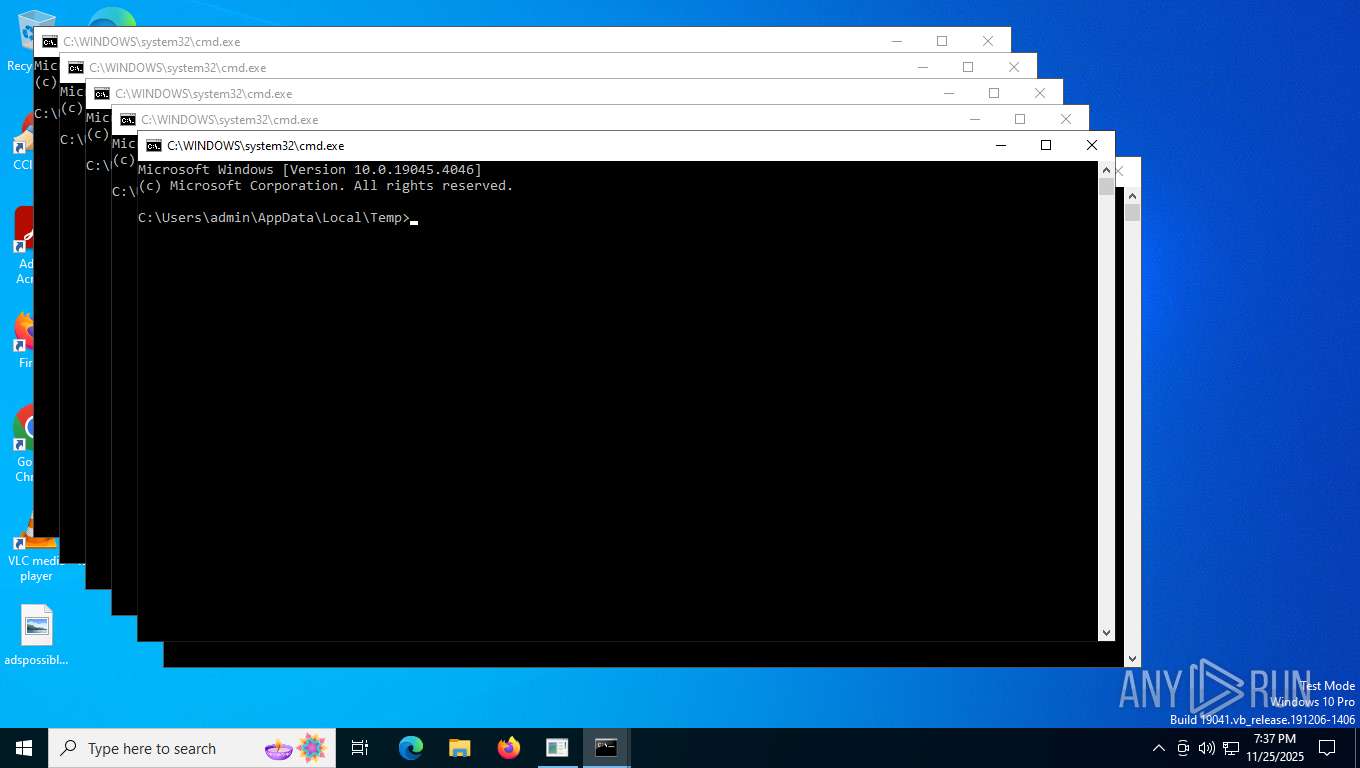The image size is (1360, 768).
Task: Click the system menu icon of the second cmd window
Action: coord(127,119)
